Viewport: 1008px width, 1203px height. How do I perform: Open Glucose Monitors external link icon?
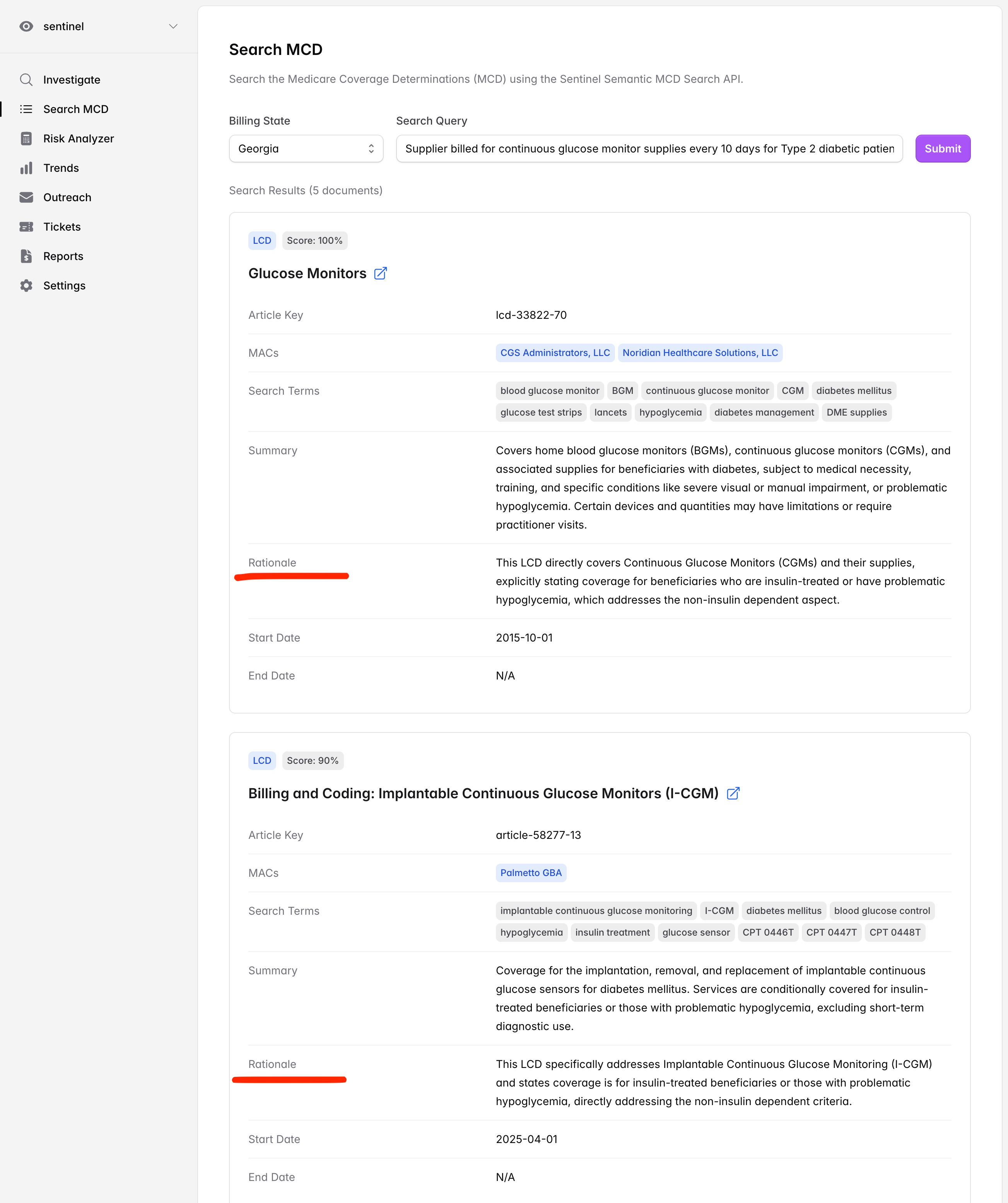(380, 273)
